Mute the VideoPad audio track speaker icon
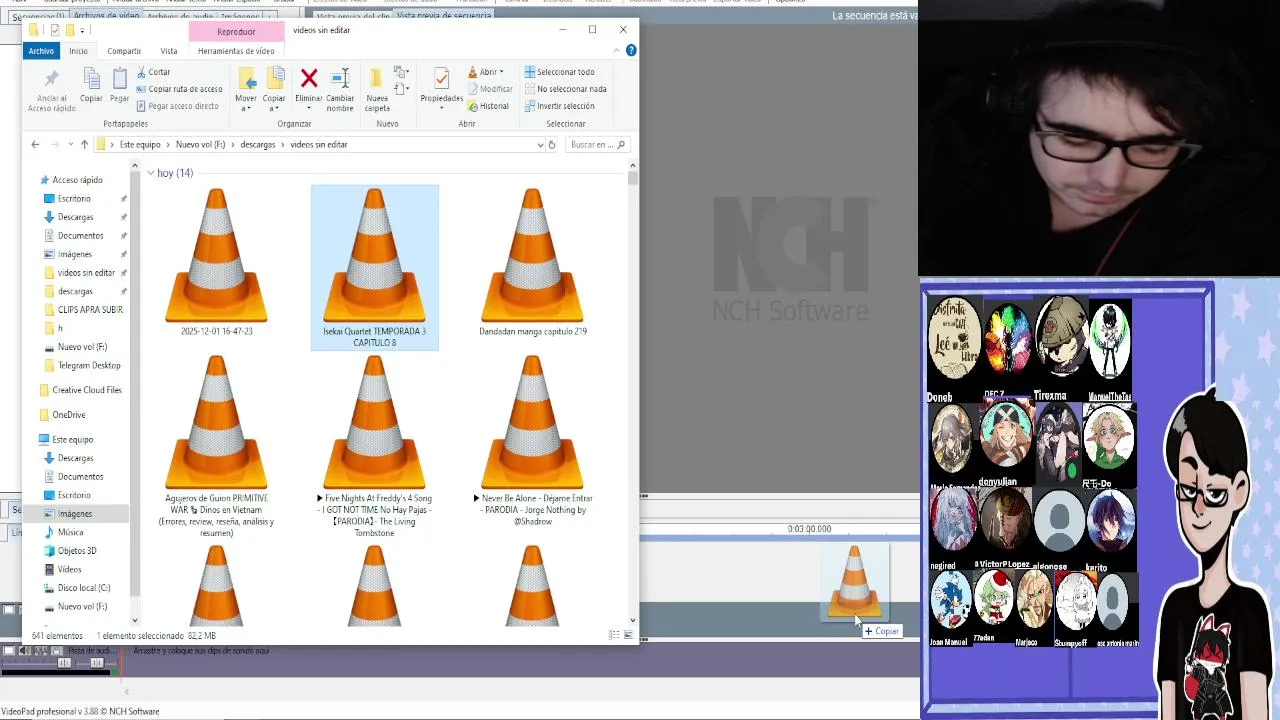 (25, 651)
